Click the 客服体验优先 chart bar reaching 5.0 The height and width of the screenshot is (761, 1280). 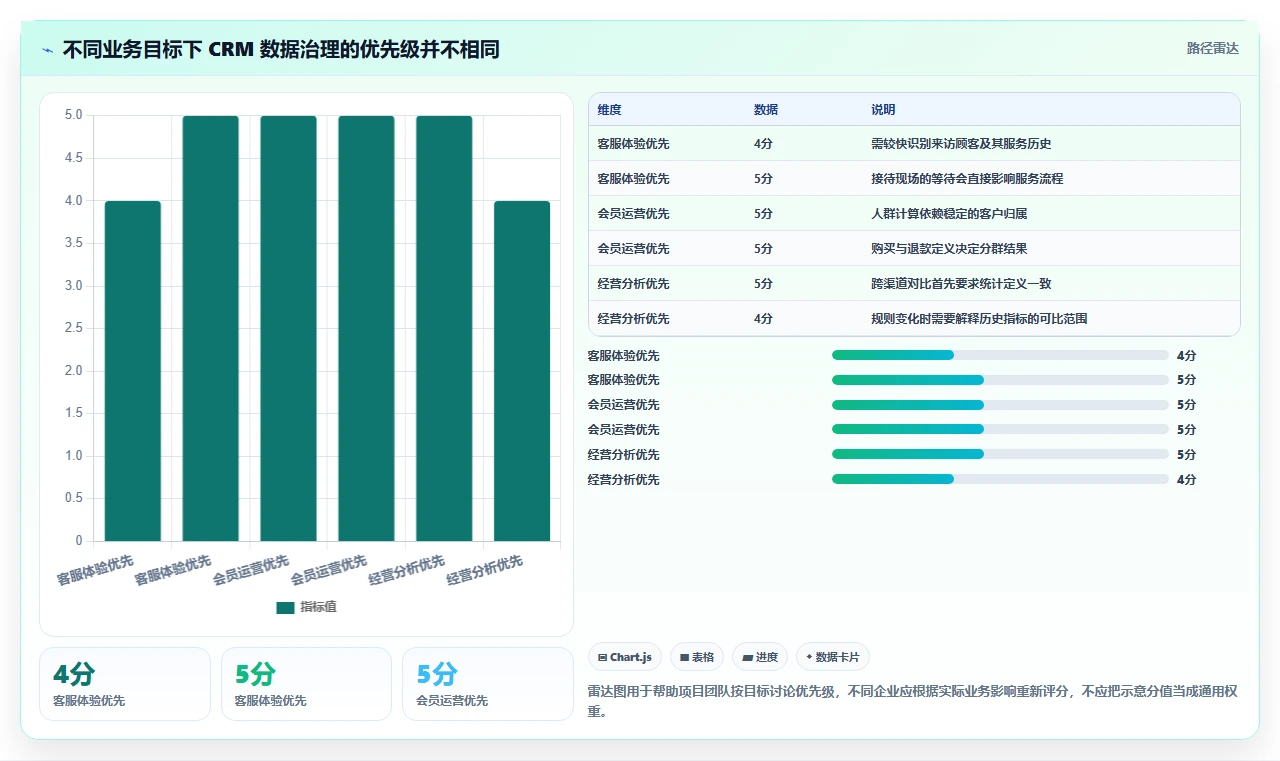pyautogui.click(x=210, y=328)
